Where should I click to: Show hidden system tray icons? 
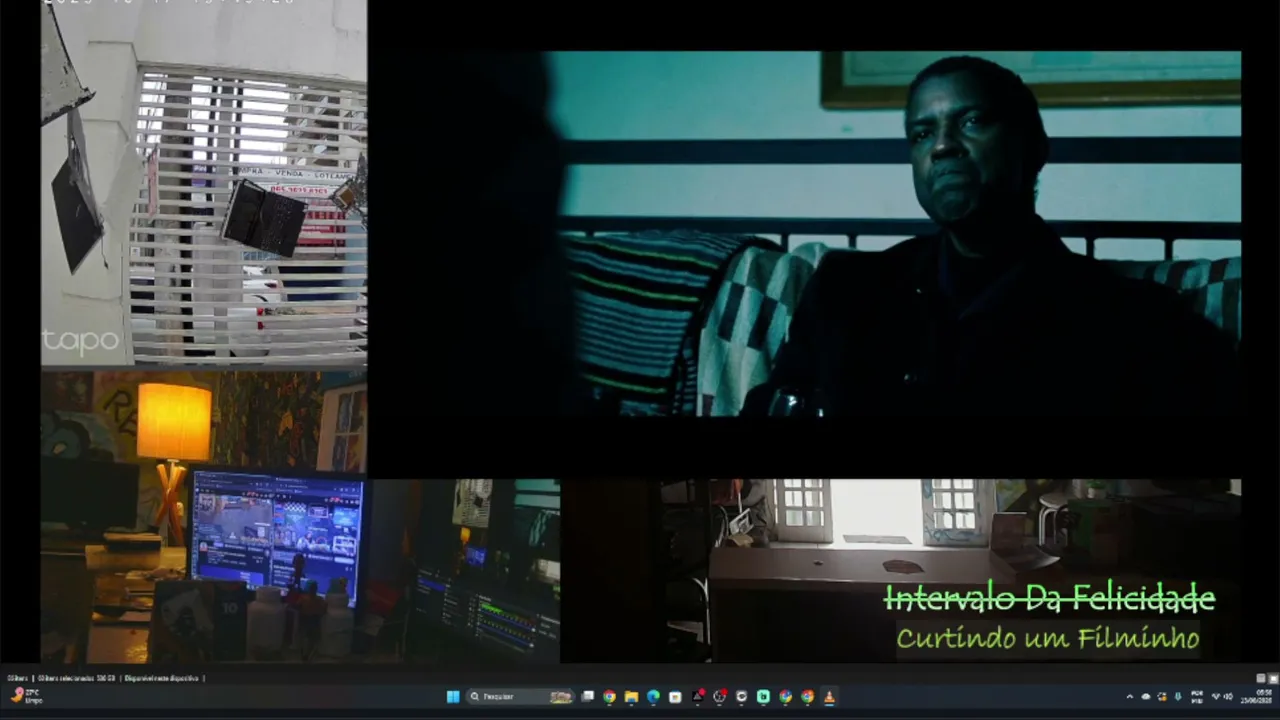point(1130,697)
